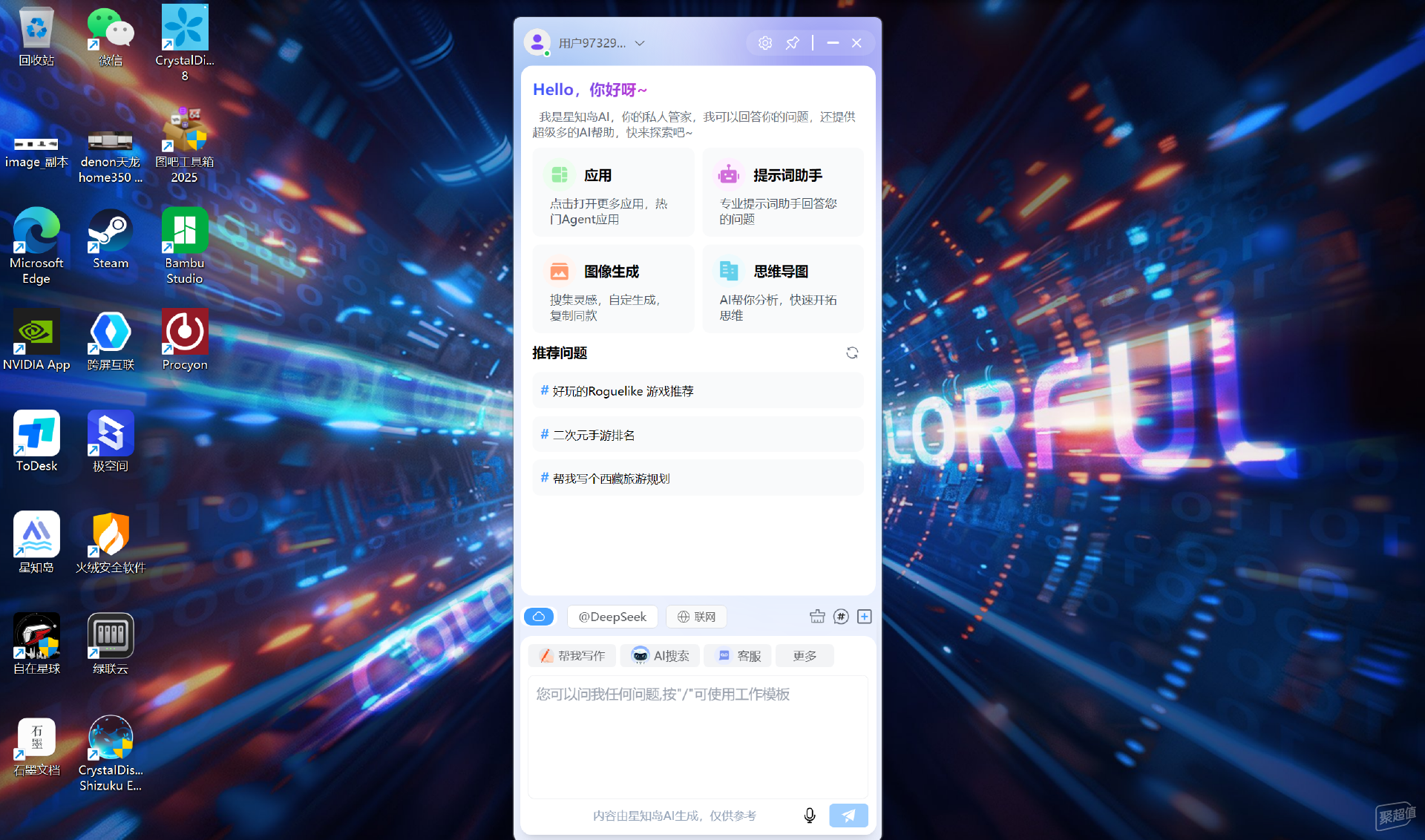1425x840 pixels.
Task: Open 火绒安全软件 desktop shortcut
Action: pos(111,543)
